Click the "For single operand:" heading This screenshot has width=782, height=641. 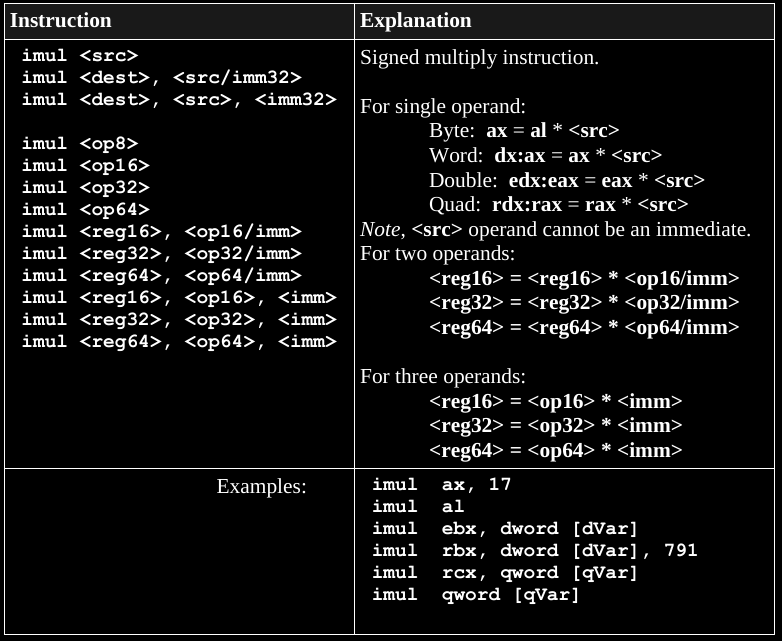click(x=442, y=106)
